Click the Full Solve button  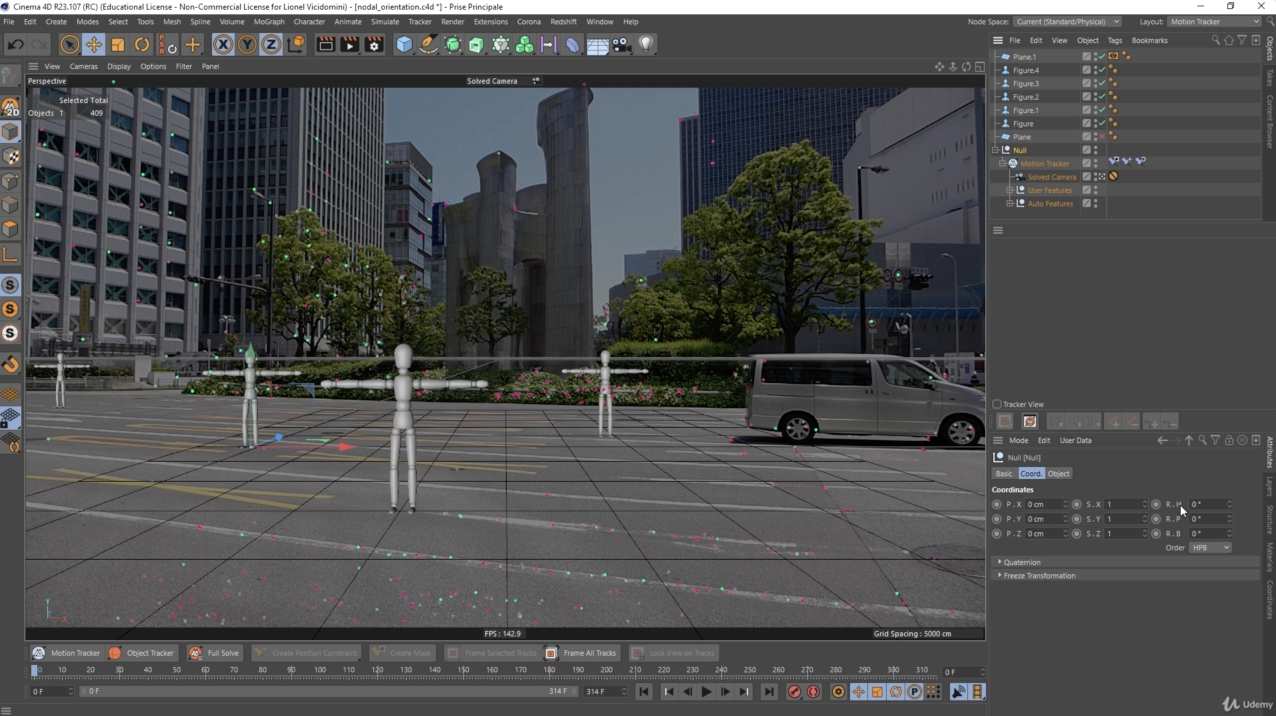[214, 653]
